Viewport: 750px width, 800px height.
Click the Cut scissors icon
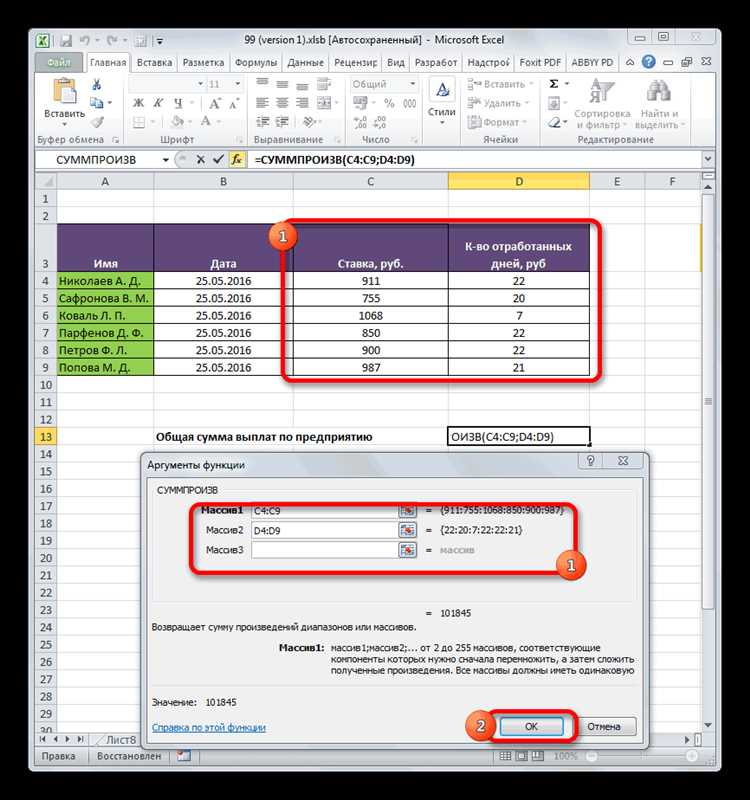tap(96, 85)
